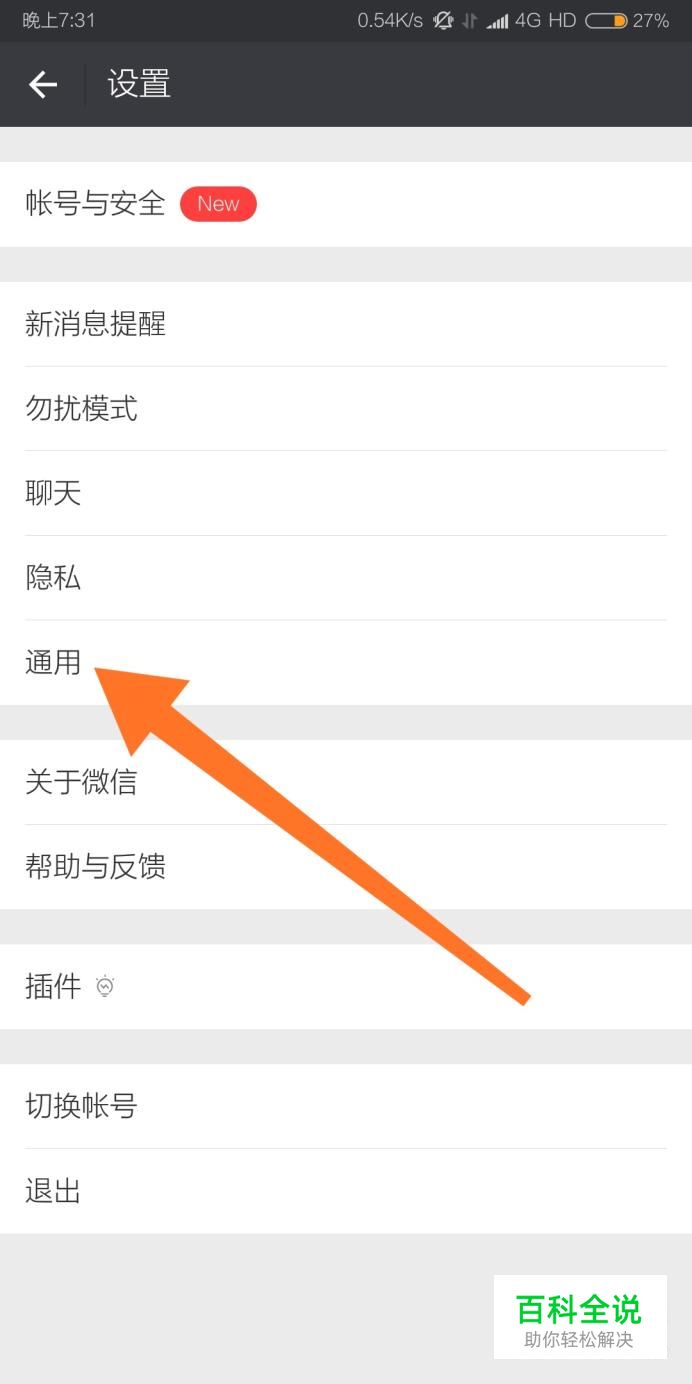Open the 通用 settings entry
This screenshot has width=692, height=1384.
(x=346, y=662)
